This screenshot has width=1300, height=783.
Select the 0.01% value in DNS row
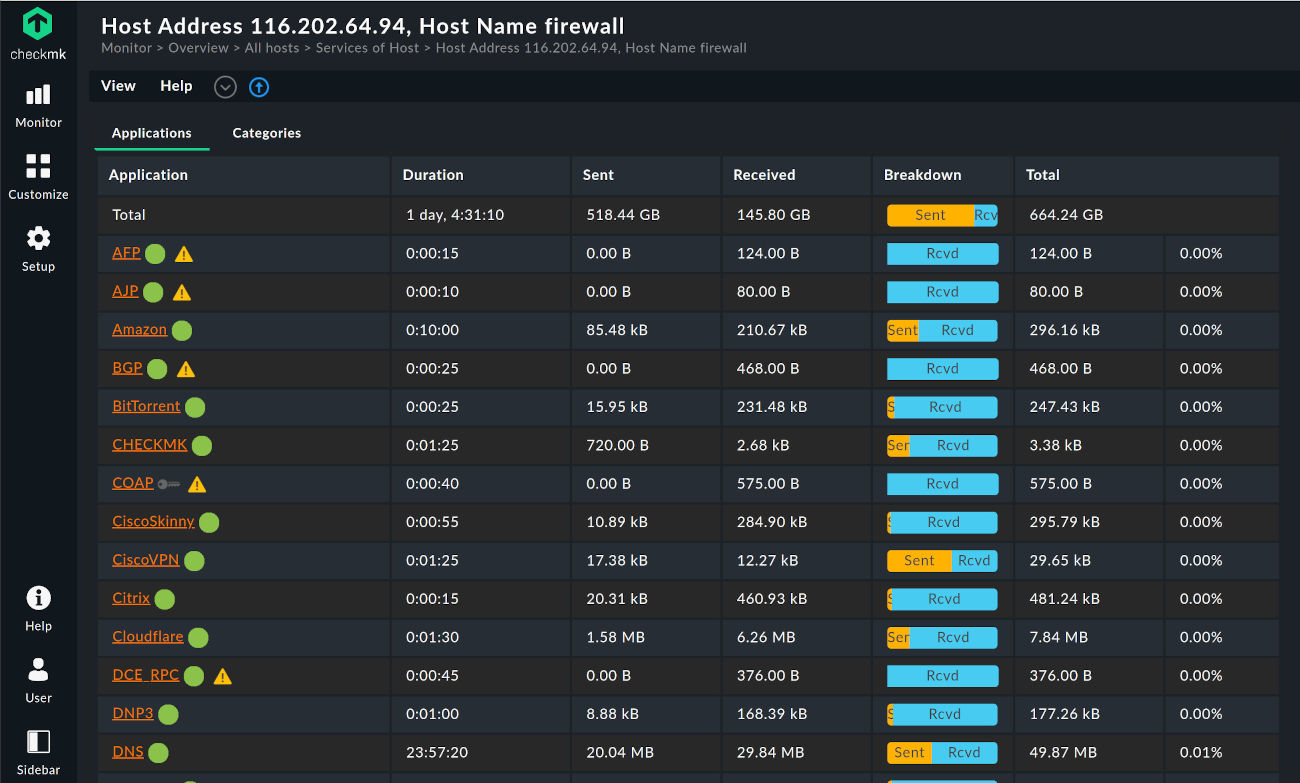(1201, 752)
